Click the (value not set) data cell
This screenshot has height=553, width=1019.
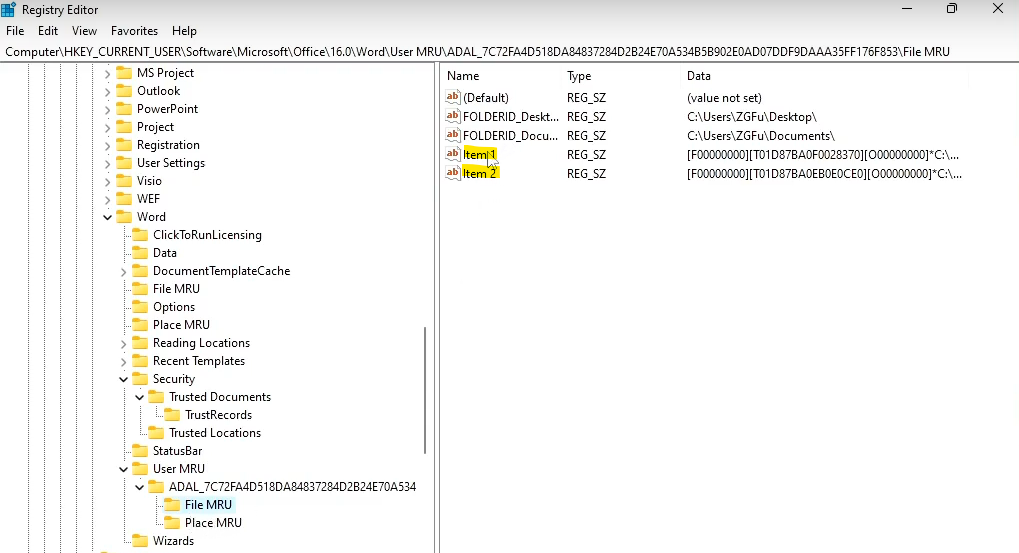pyautogui.click(x=724, y=98)
